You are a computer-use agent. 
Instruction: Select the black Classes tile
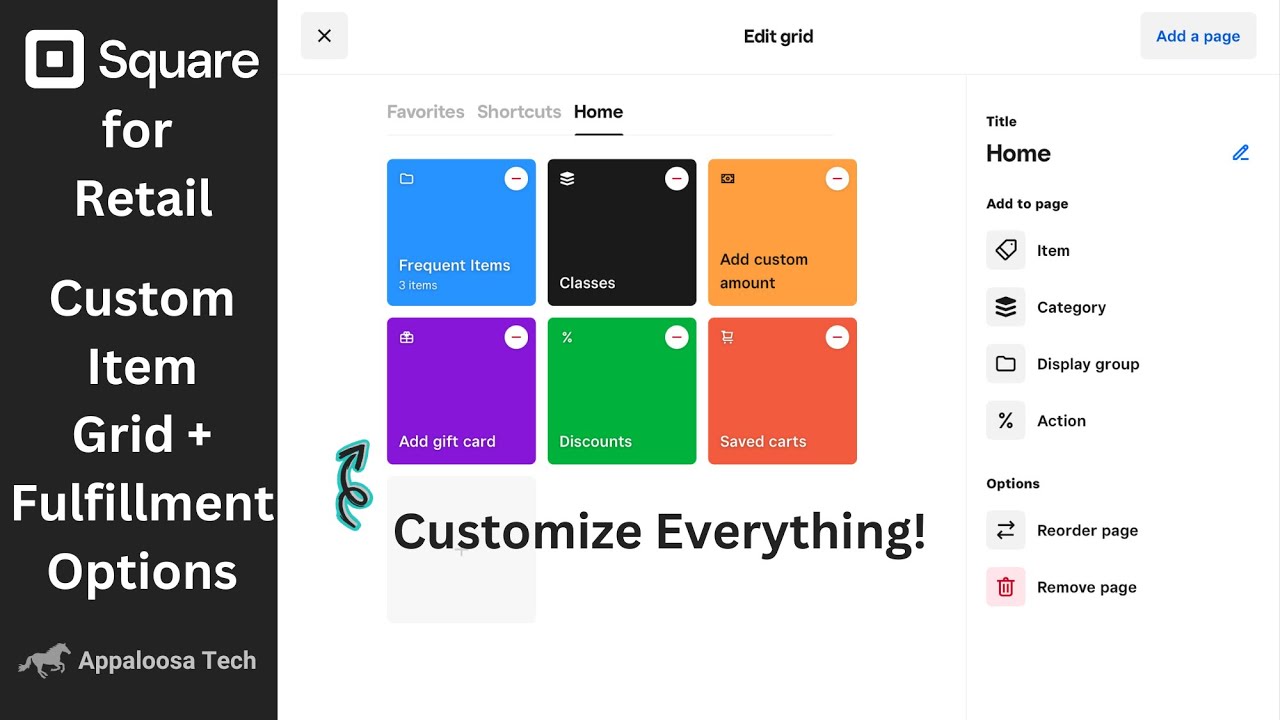click(622, 232)
